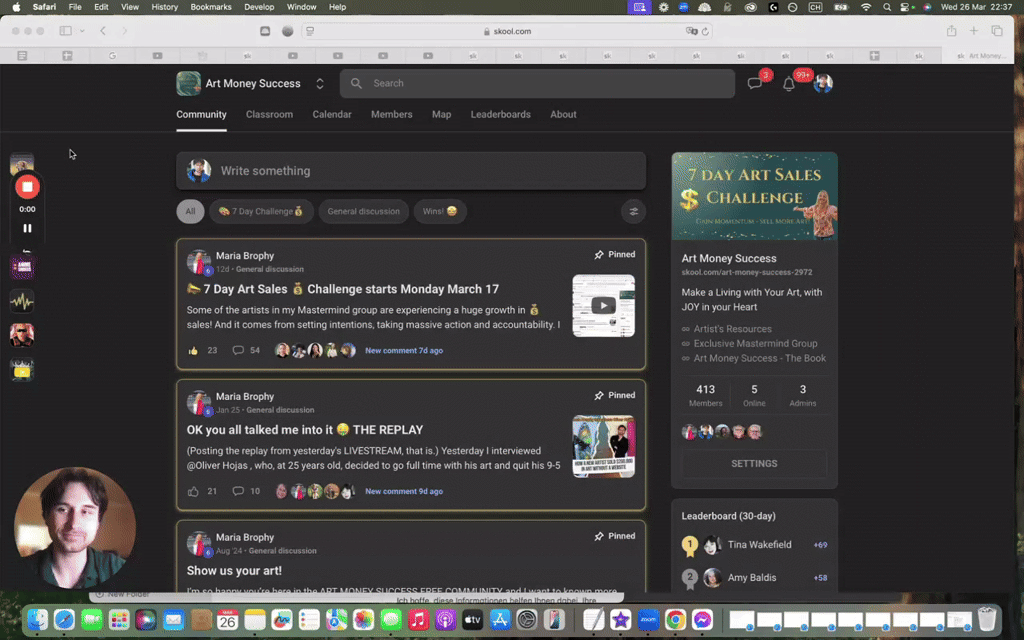The width and height of the screenshot is (1024, 640).
Task: Show the Safari tab overview
Action: tap(997, 31)
